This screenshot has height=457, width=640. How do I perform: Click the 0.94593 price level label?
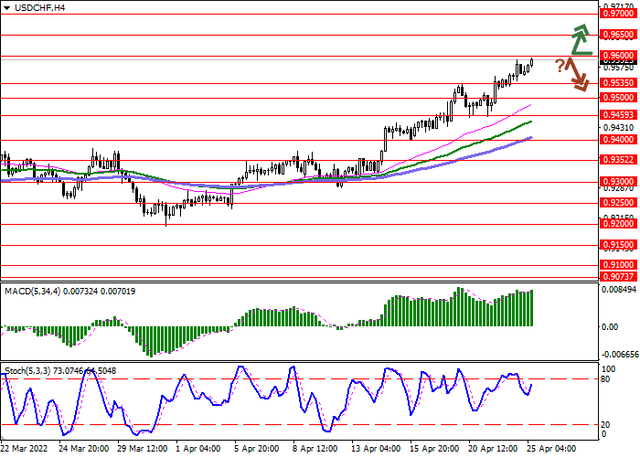click(x=618, y=115)
